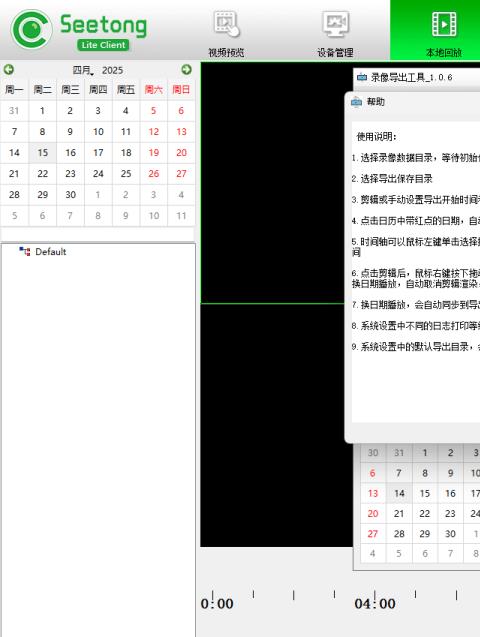
Task: Select April 18 in the left calendar
Action: 126,153
